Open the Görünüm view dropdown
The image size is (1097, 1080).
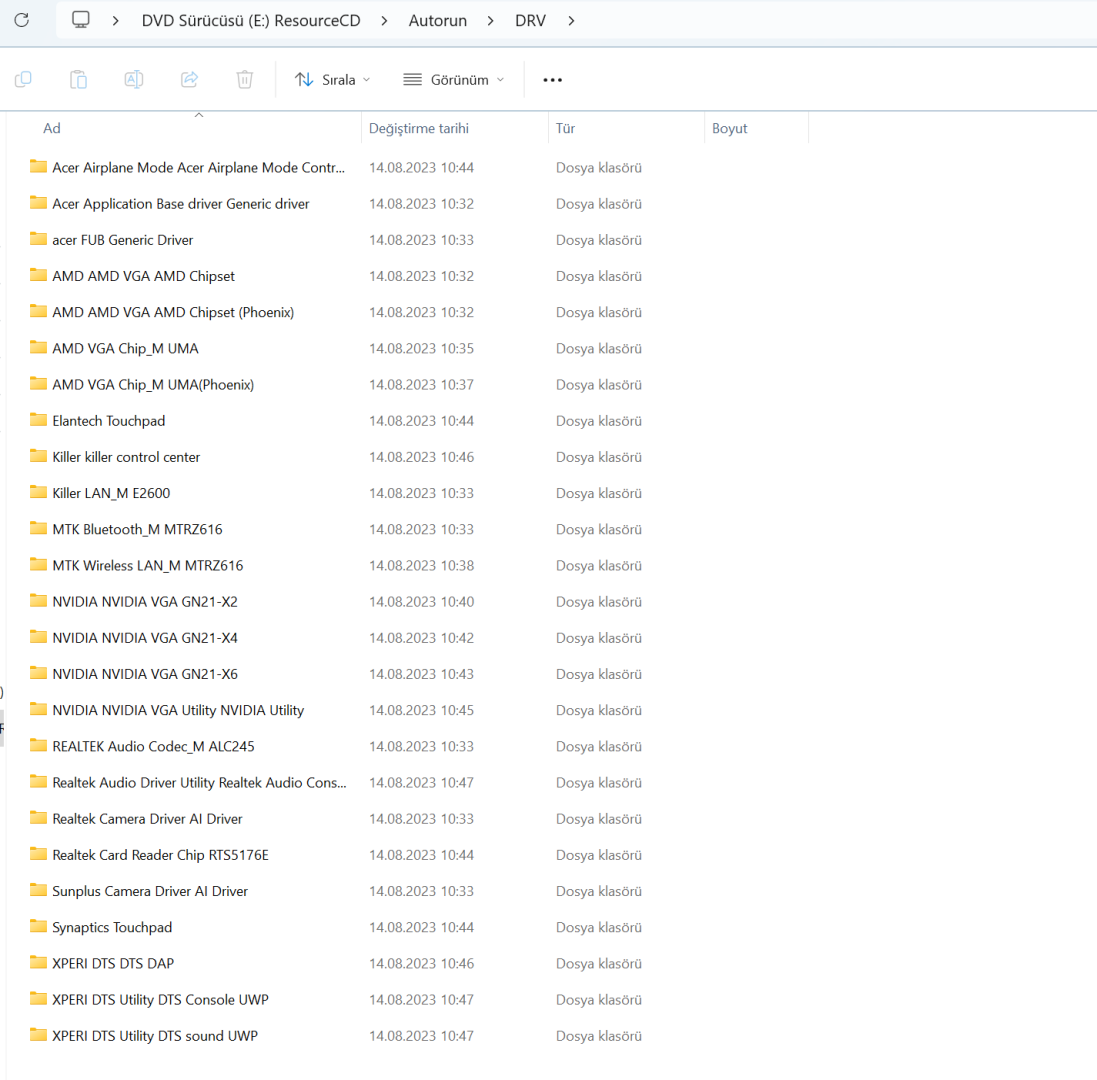tap(454, 80)
